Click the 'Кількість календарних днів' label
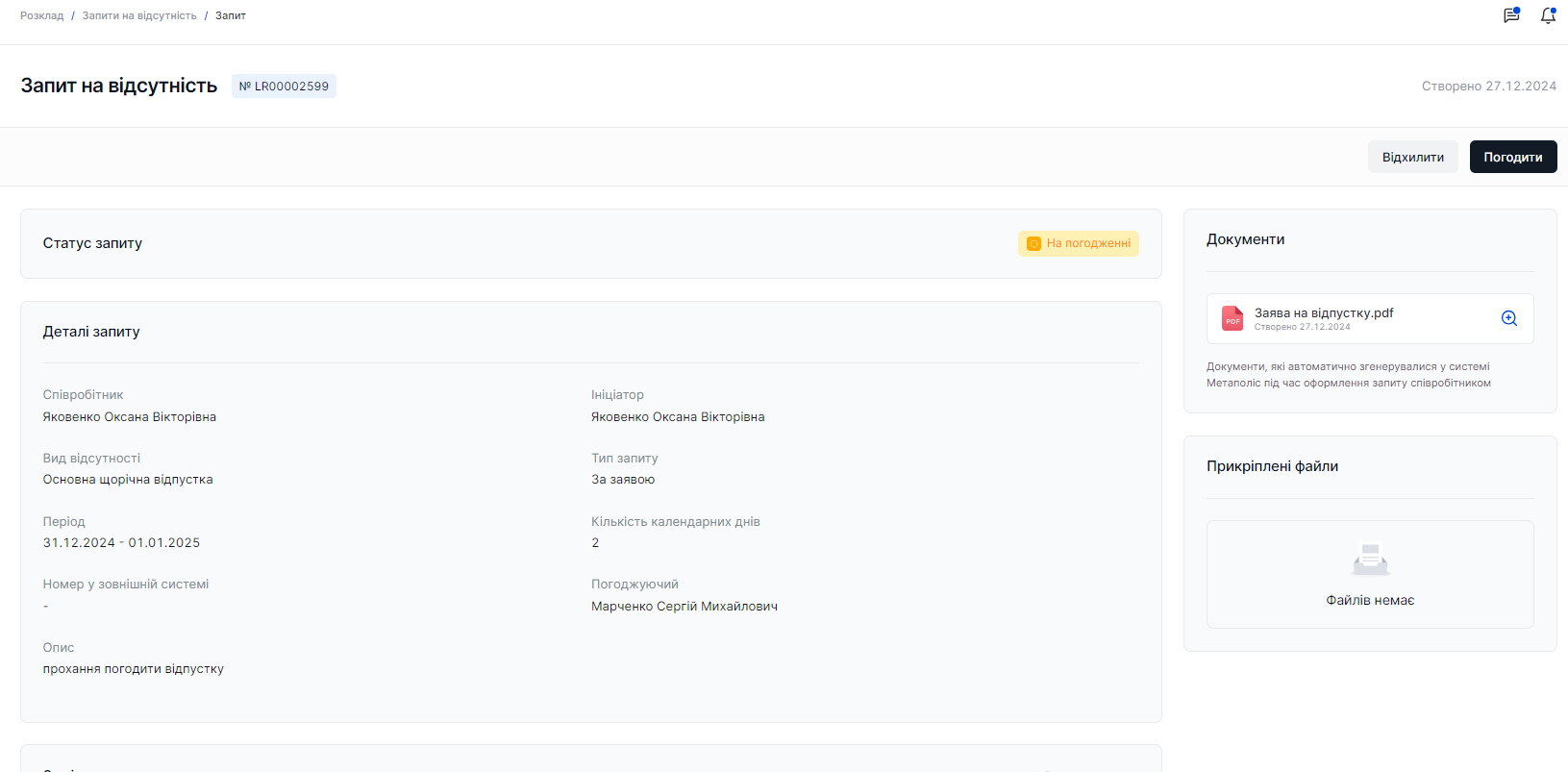Image resolution: width=1568 pixels, height=772 pixels. tap(676, 521)
